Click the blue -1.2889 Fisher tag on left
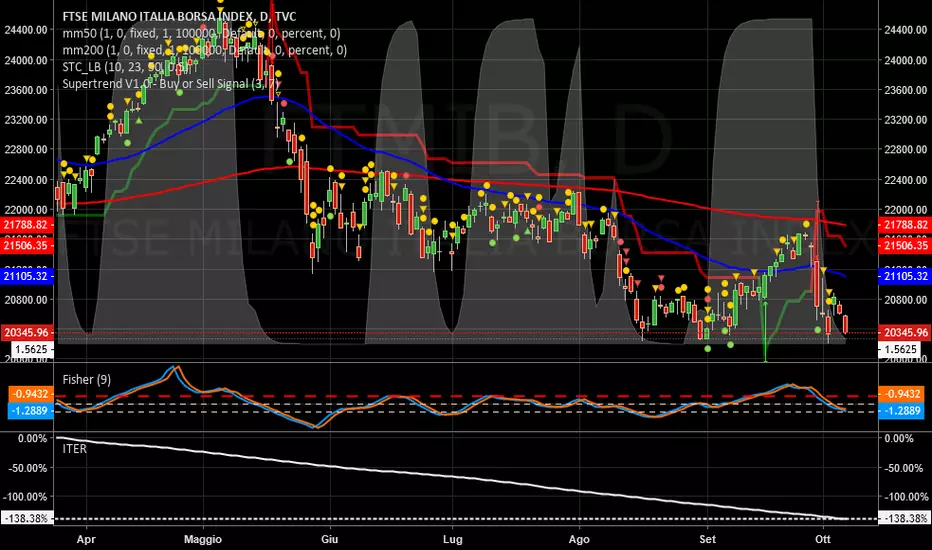Viewport: 932px width, 550px height. [27, 411]
